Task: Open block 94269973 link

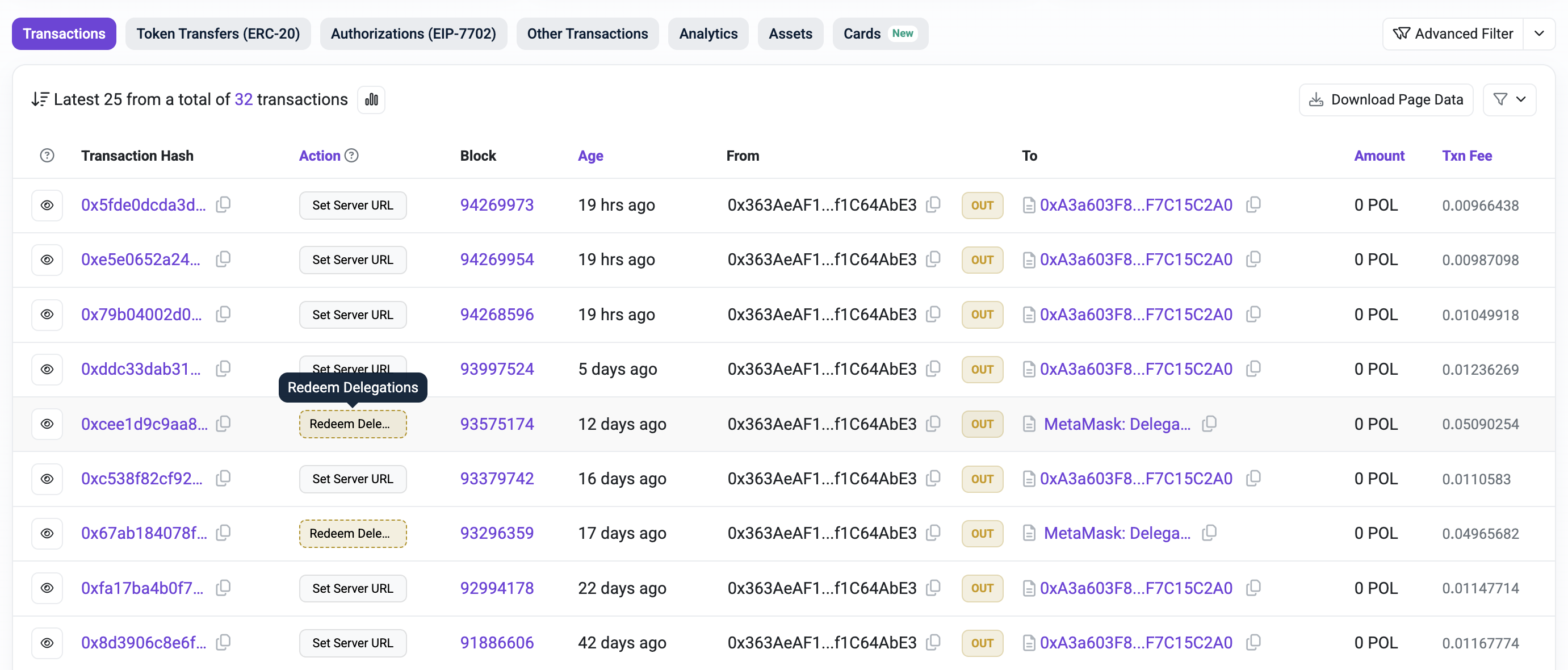Action: pos(497,205)
